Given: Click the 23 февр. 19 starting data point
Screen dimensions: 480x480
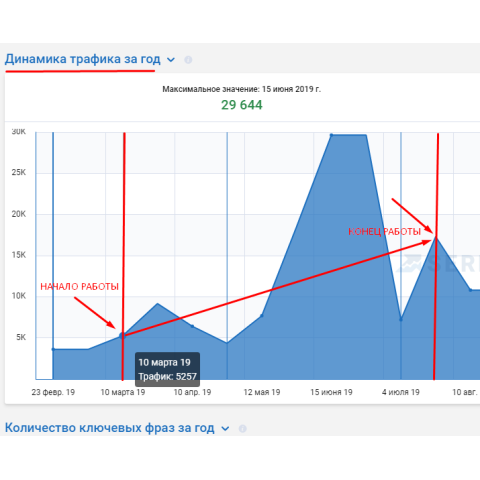Looking at the screenshot, I should (53, 349).
